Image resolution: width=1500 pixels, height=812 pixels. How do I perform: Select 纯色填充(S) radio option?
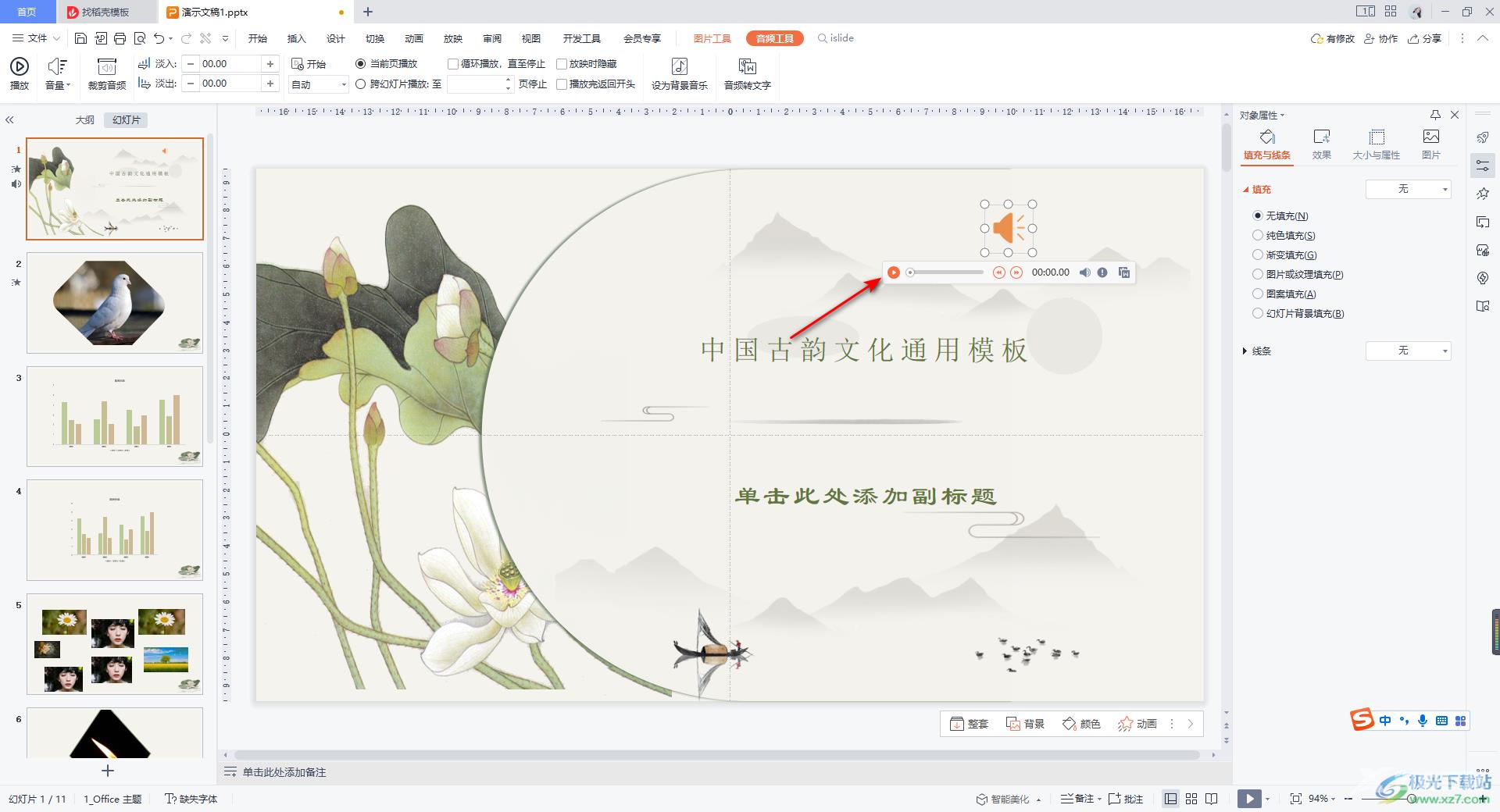(1258, 235)
